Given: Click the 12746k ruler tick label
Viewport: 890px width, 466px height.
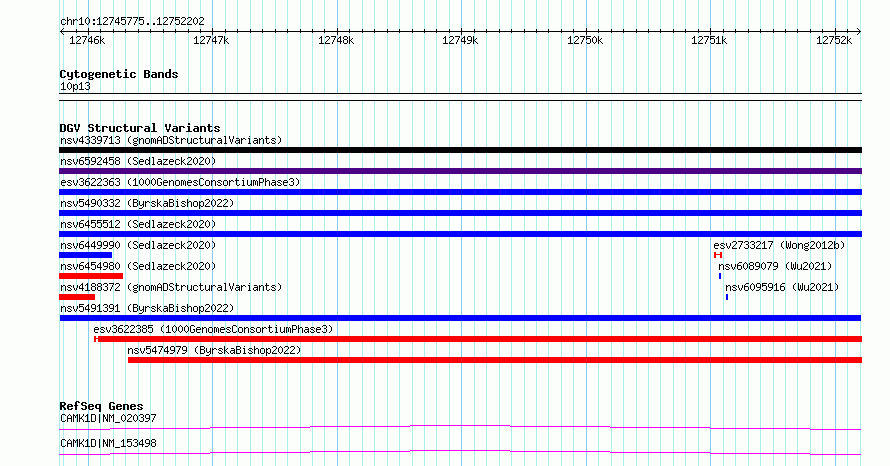Looking at the screenshot, I should 87,40.
